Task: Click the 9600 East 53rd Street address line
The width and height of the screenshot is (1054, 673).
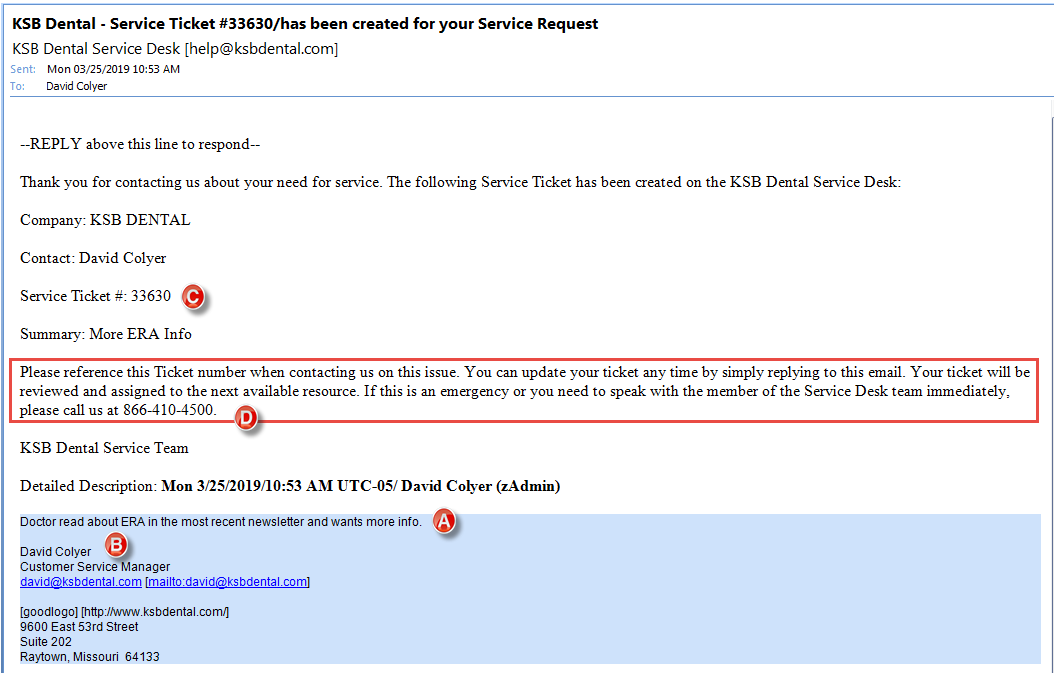Action: point(79,627)
